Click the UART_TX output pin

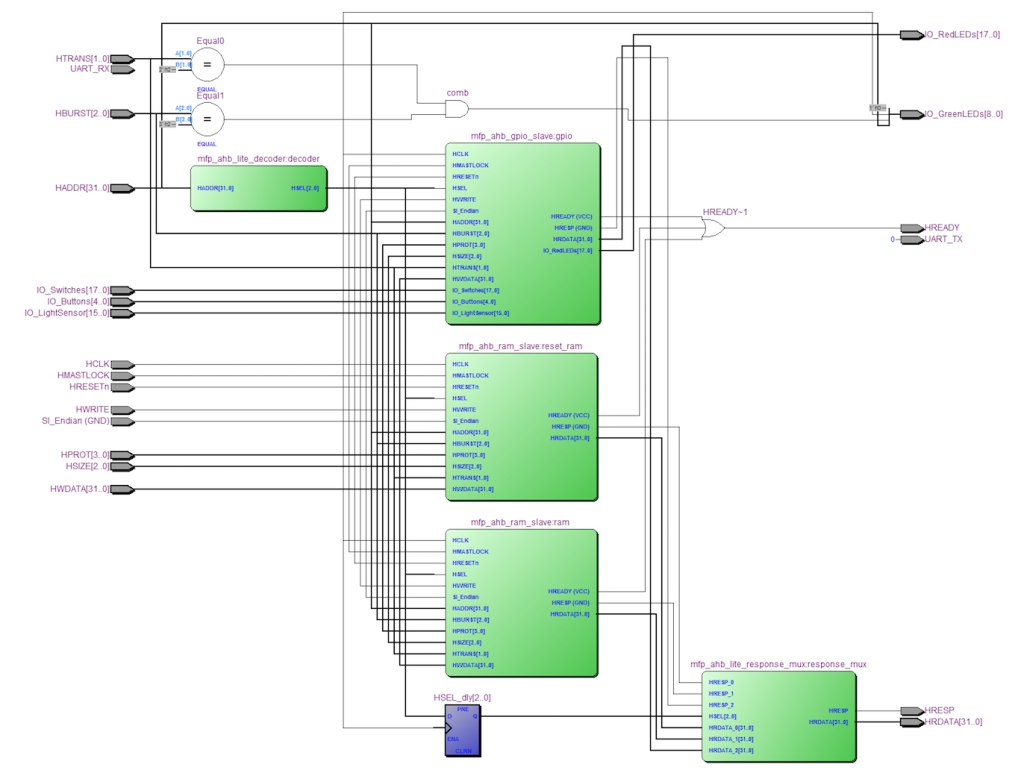pos(912,240)
